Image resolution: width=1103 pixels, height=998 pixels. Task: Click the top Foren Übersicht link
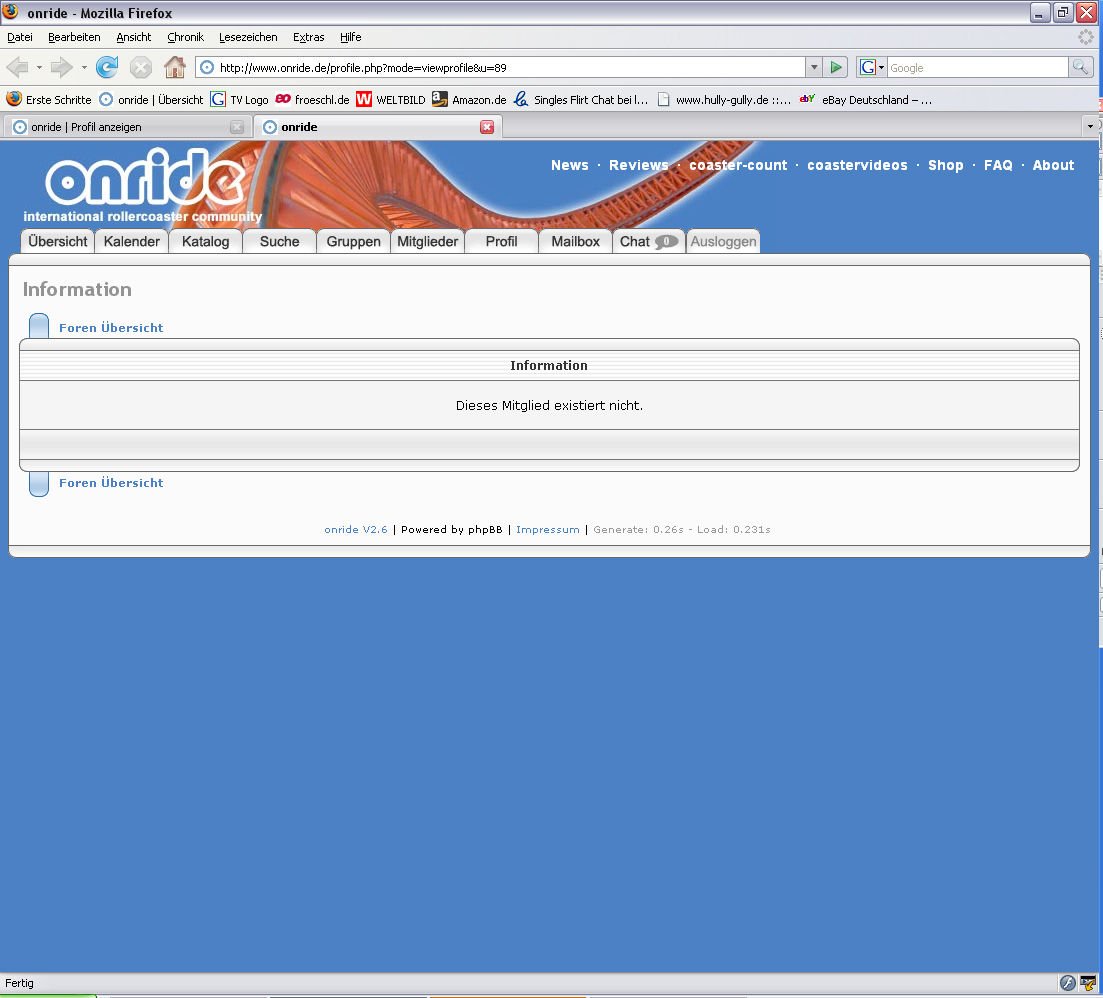click(111, 328)
